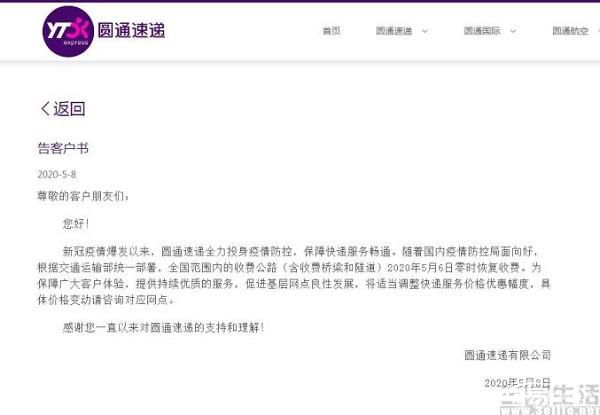
Task: Open the 首页 navigation item
Action: click(331, 31)
